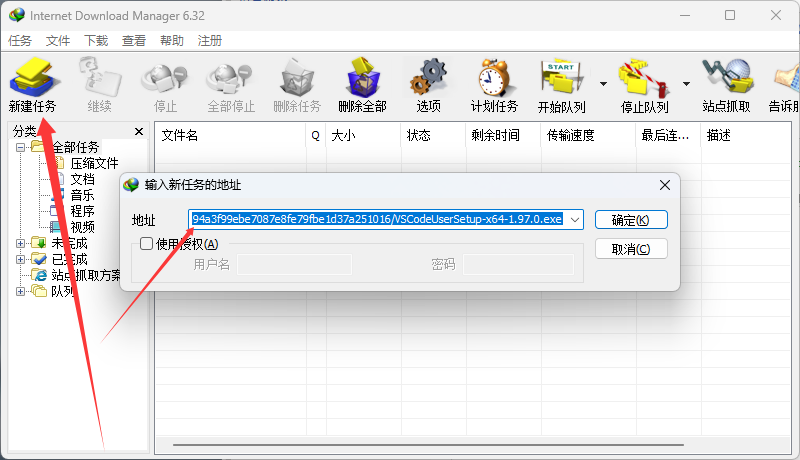Close the 分类 side panel
This screenshot has width=800, height=460.
click(x=139, y=132)
